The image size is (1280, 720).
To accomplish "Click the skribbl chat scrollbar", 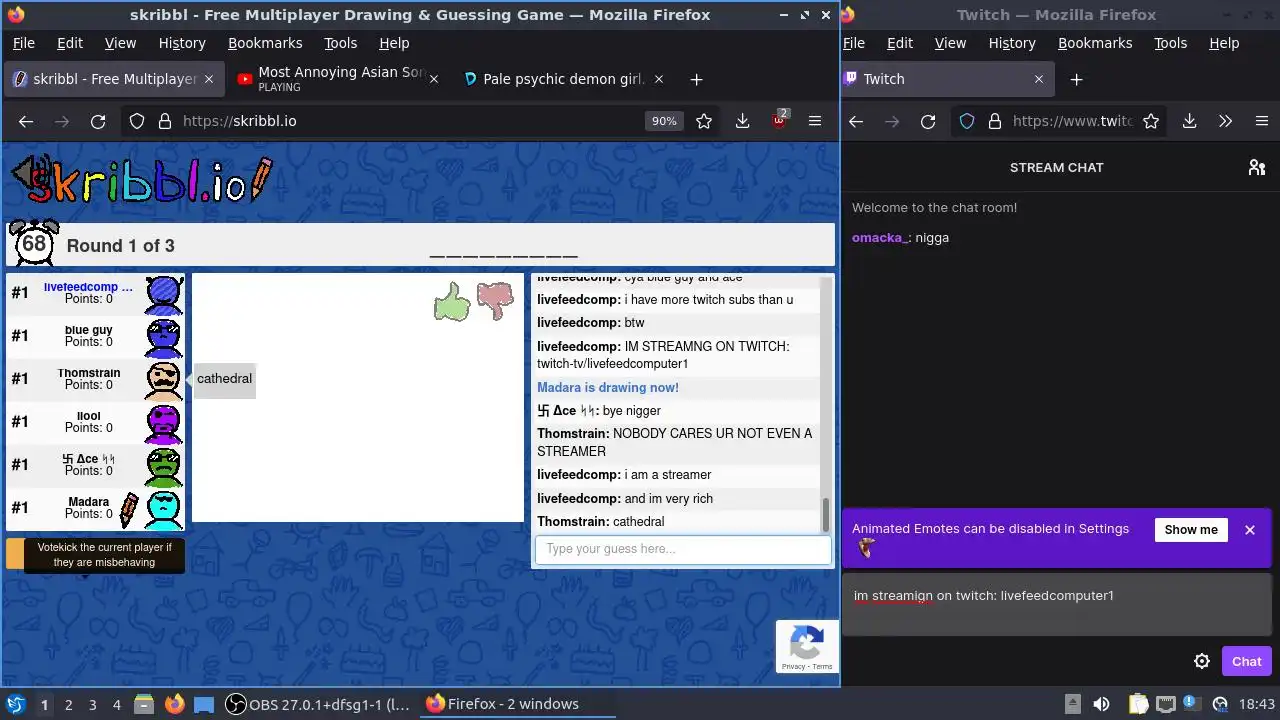I will [x=826, y=513].
